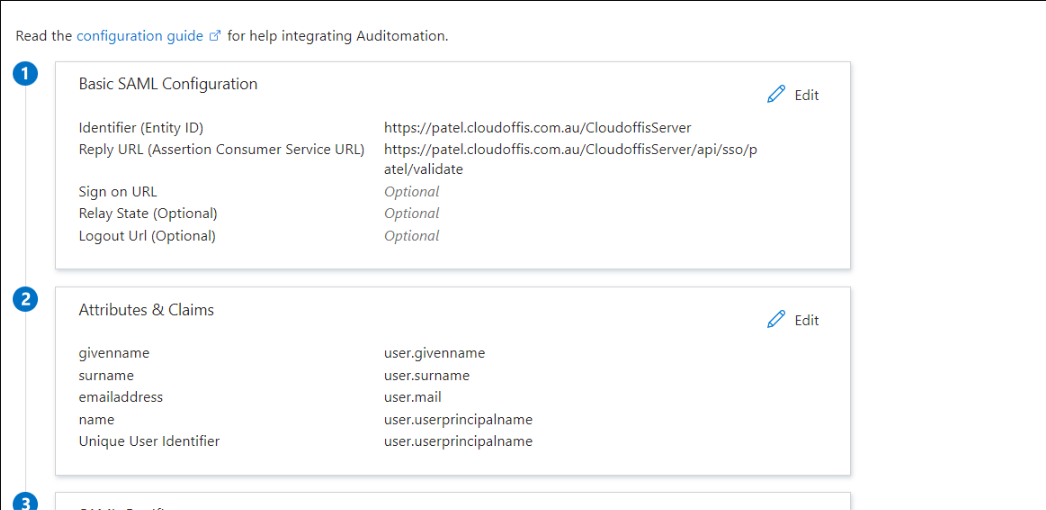Select the user.surname claim value
The image size is (1046, 510).
point(427,375)
